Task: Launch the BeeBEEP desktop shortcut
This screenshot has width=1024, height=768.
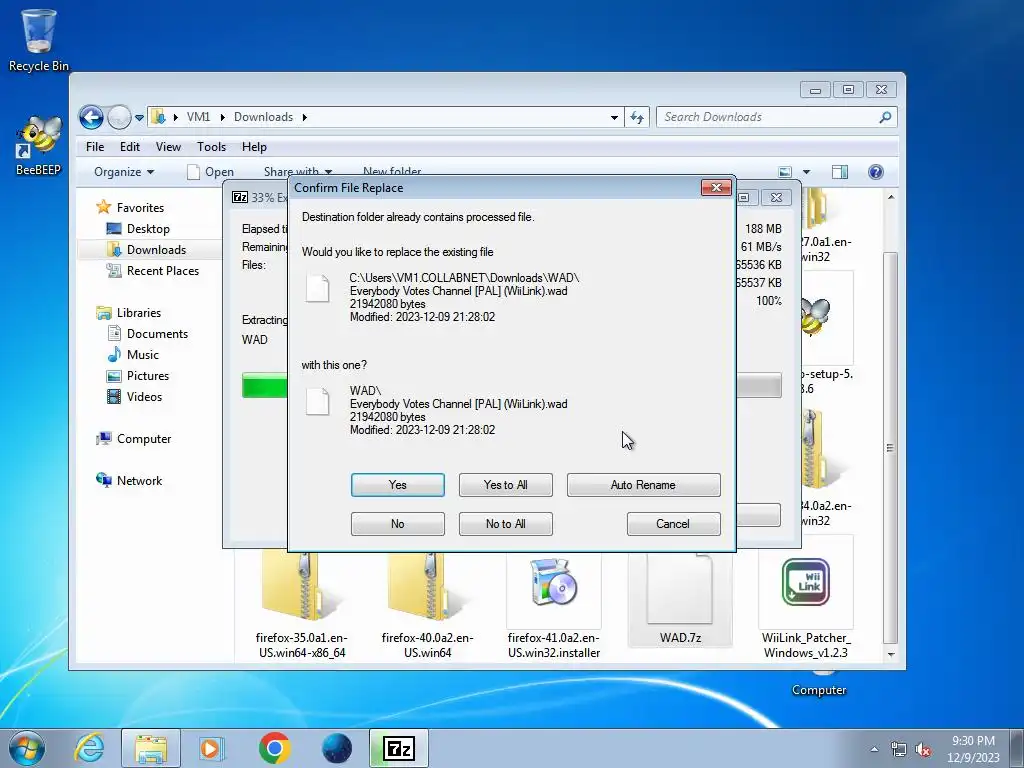Action: pos(39,145)
